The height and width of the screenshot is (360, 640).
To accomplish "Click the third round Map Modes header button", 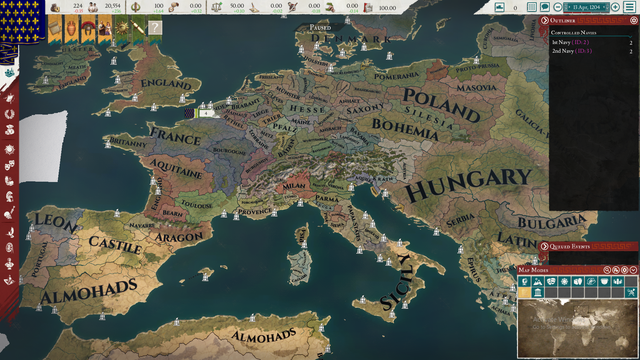I will coord(624,270).
